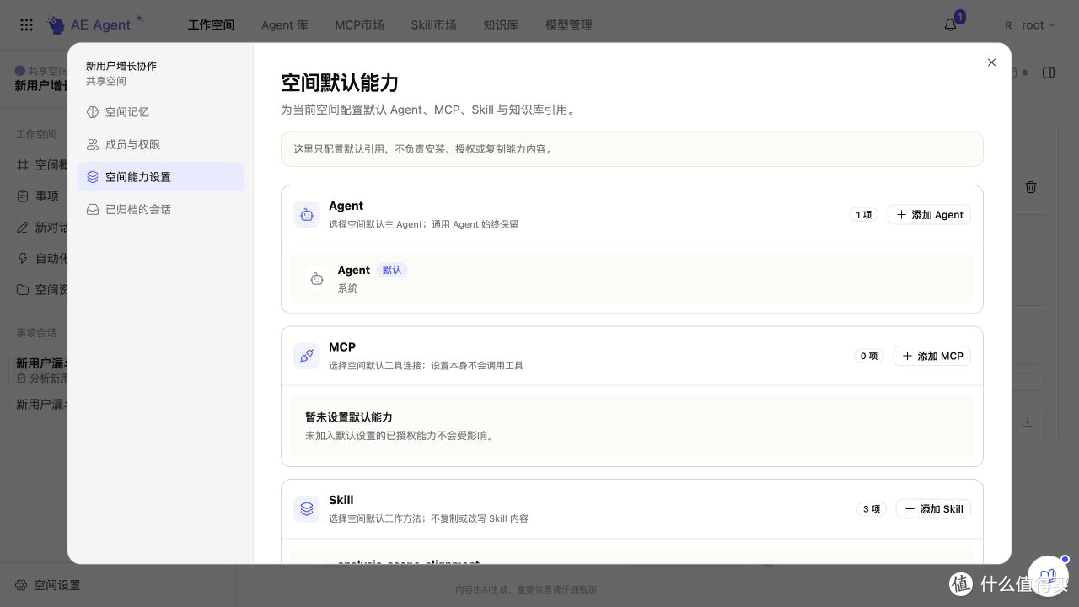The width and height of the screenshot is (1079, 607).
Task: Select 空间记忆 in dialog sidebar
Action: [160, 111]
